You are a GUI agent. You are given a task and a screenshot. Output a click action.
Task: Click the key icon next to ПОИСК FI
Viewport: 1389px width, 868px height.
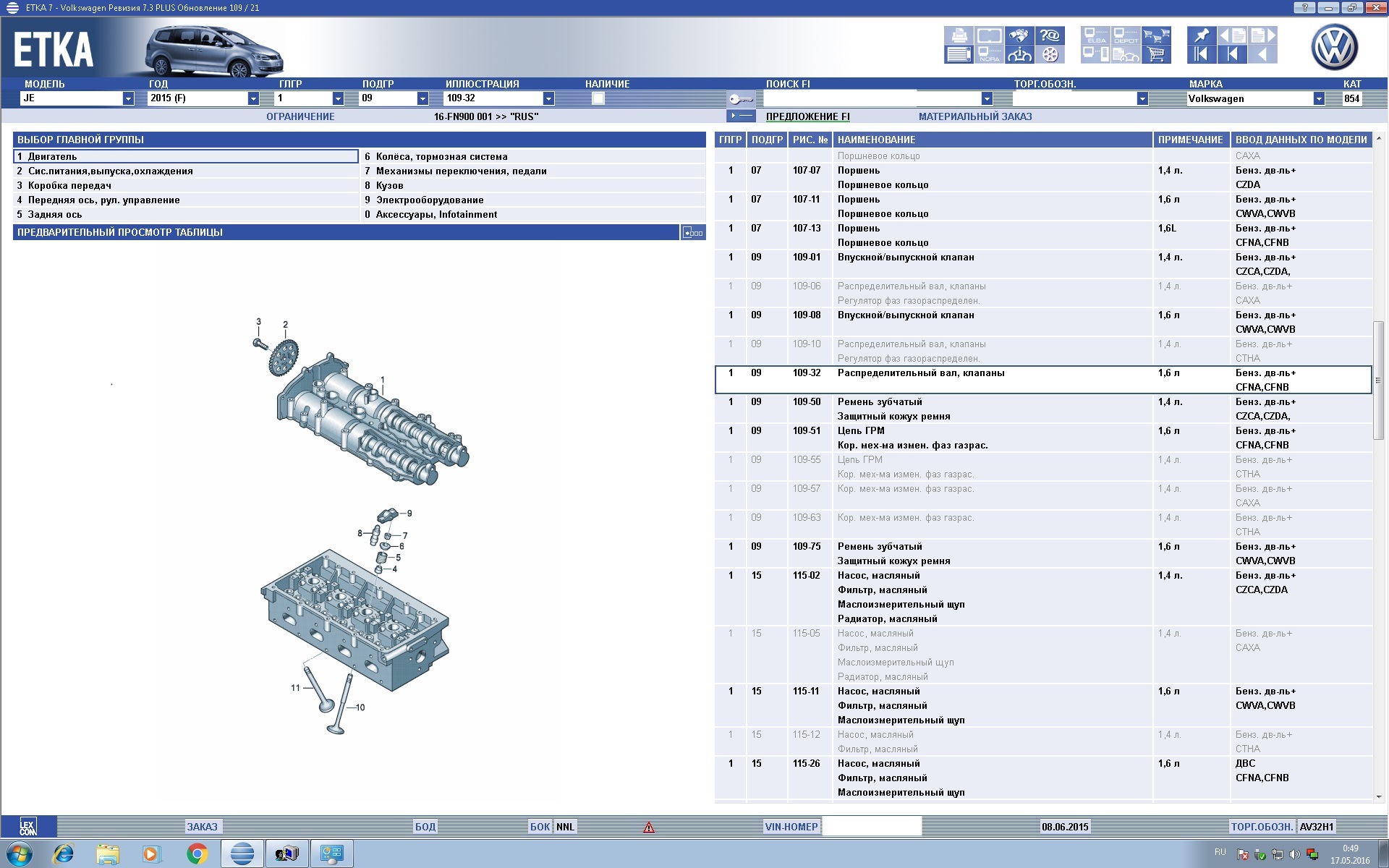click(x=741, y=99)
